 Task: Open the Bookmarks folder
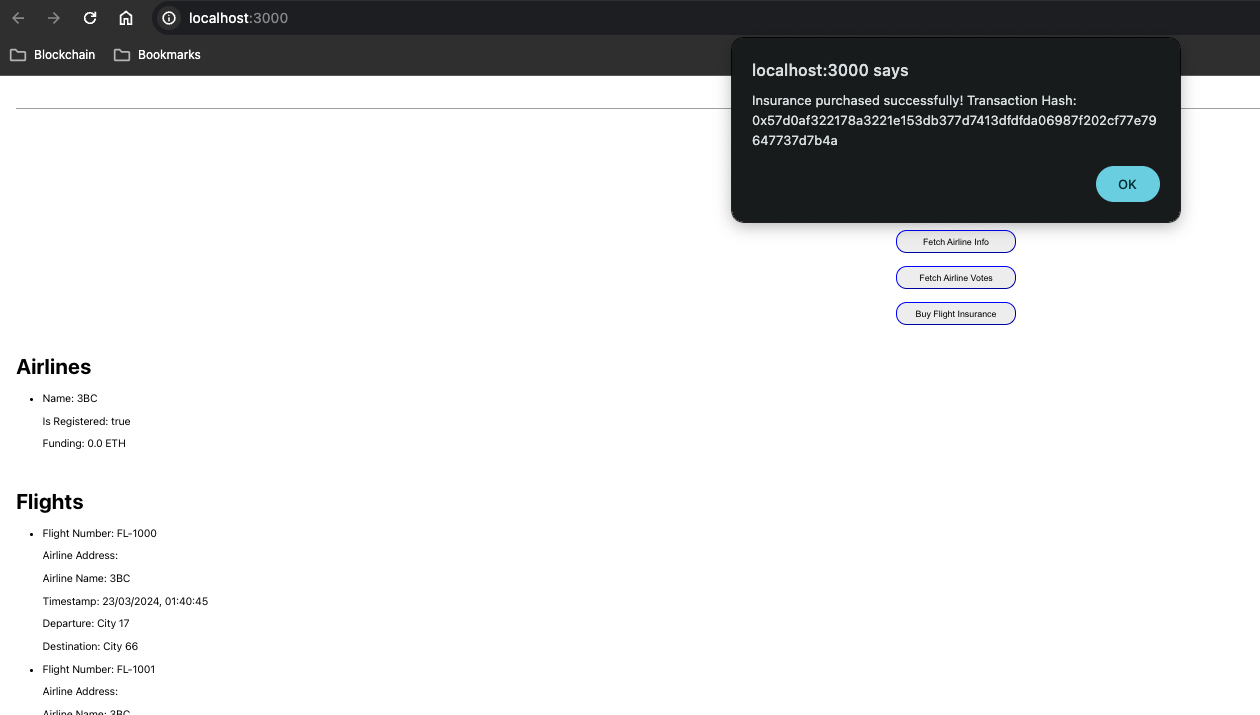[x=157, y=55]
